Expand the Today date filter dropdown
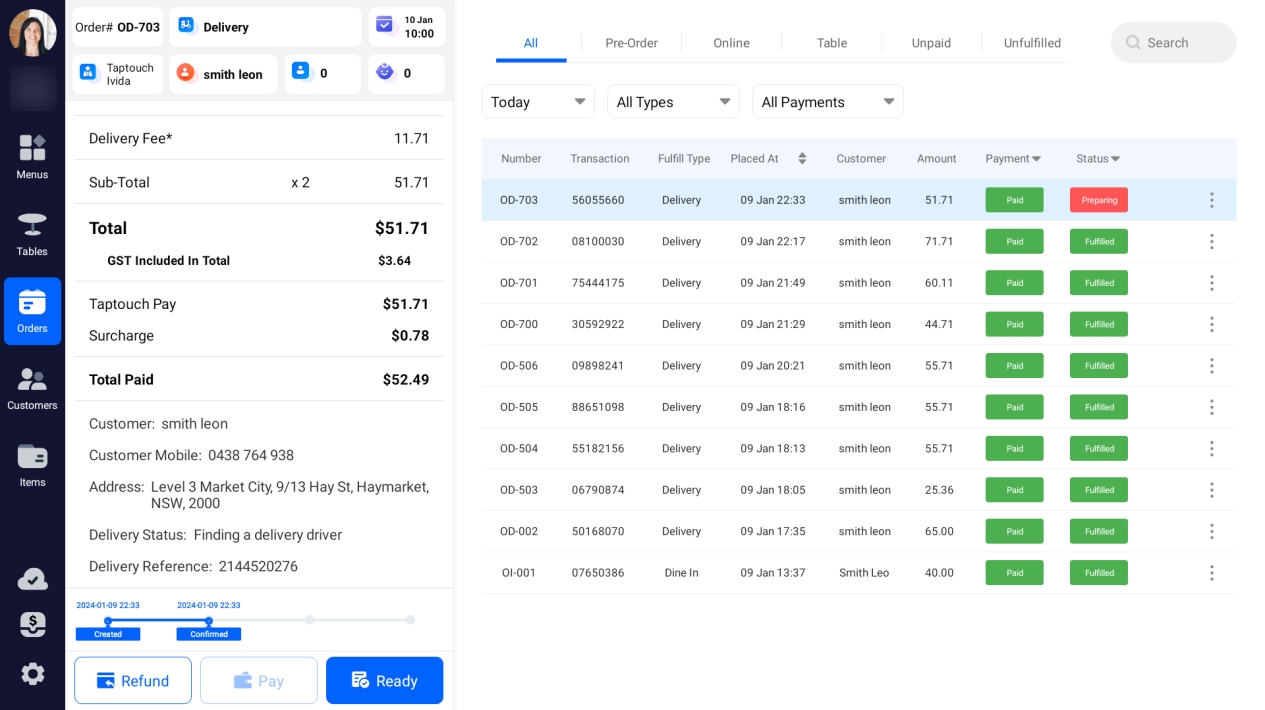 pos(538,102)
